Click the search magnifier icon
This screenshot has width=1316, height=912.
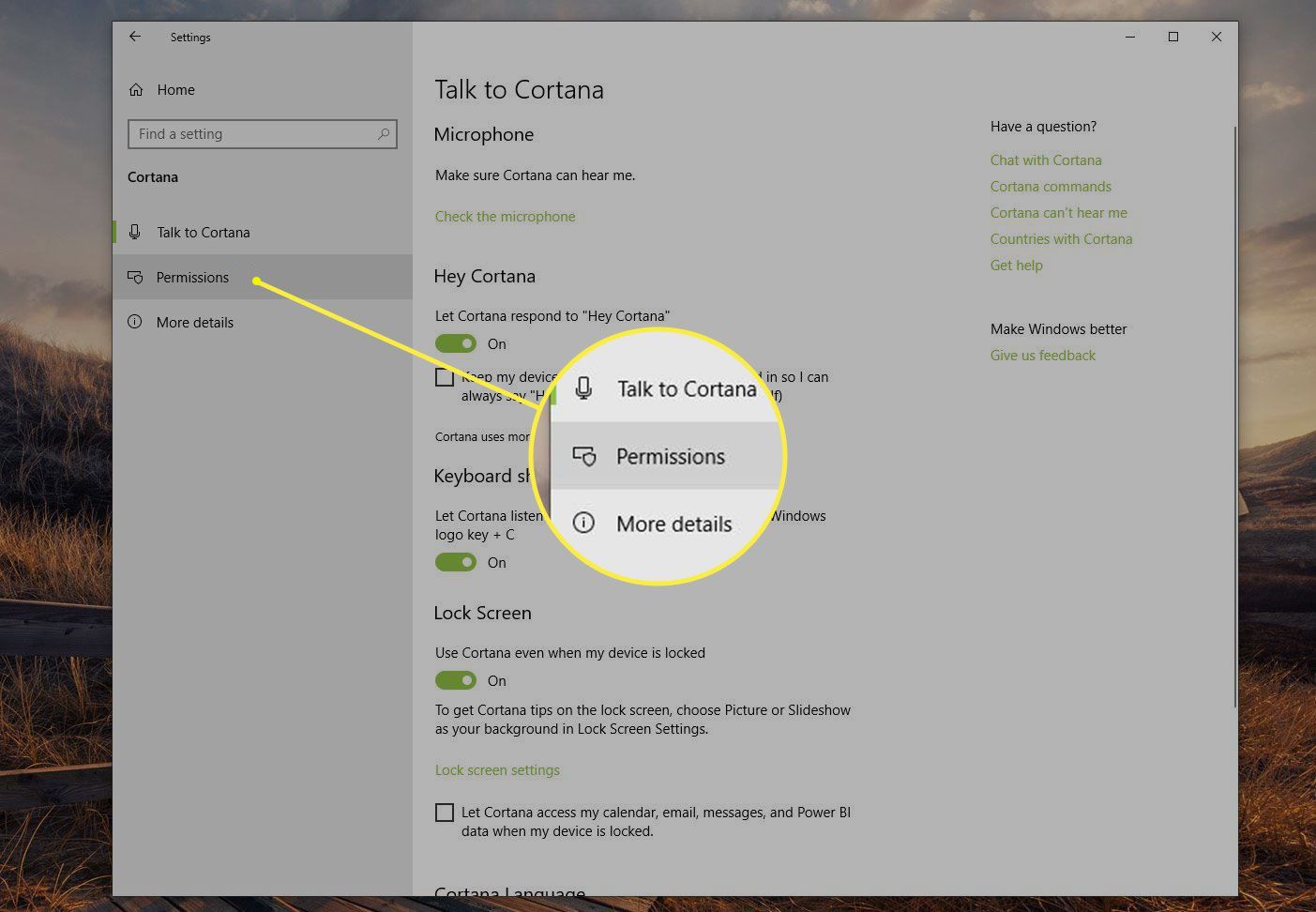pyautogui.click(x=383, y=134)
